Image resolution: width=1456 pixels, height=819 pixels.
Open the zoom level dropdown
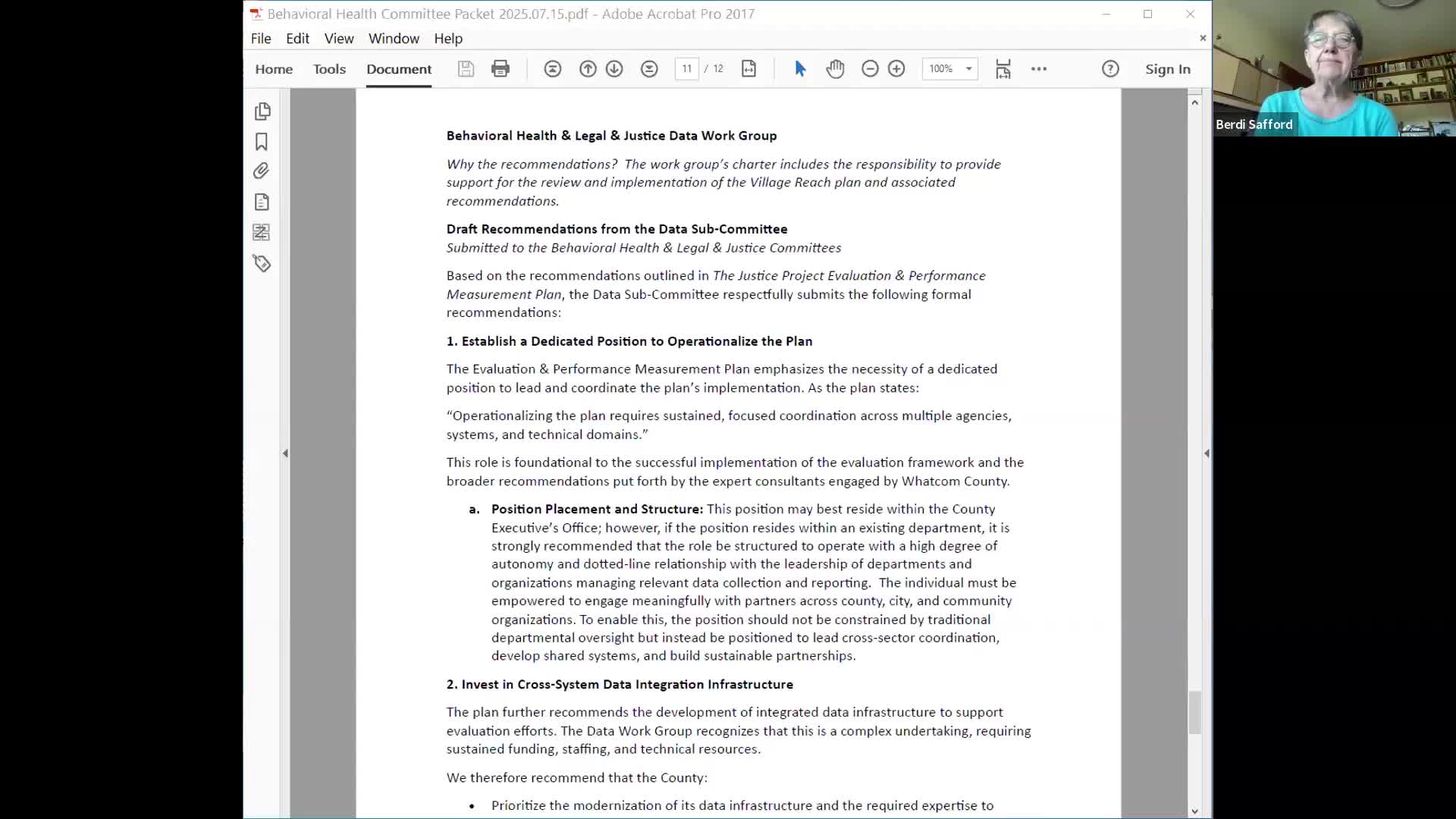968,69
